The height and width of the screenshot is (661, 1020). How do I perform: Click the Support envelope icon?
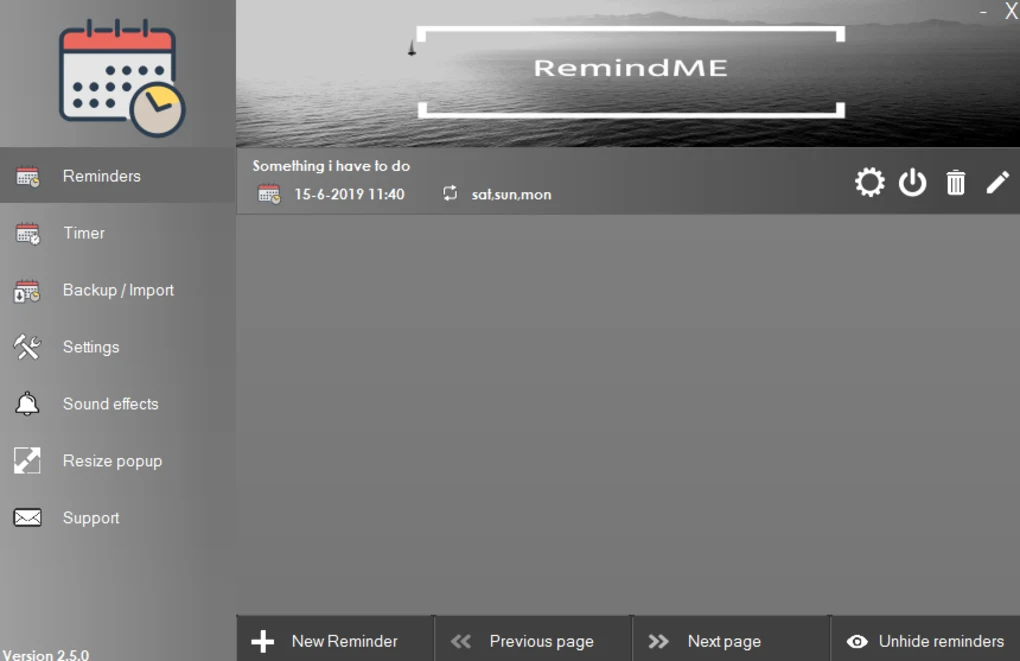(27, 517)
